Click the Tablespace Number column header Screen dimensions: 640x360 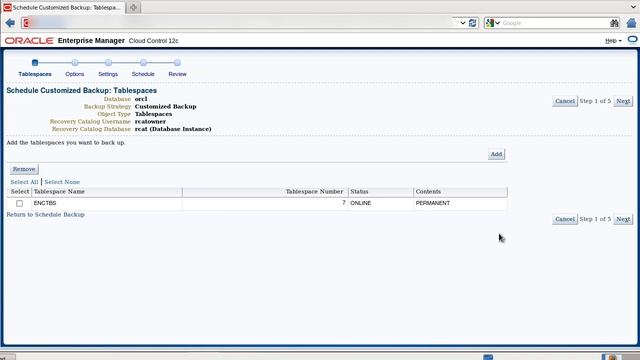click(265, 191)
